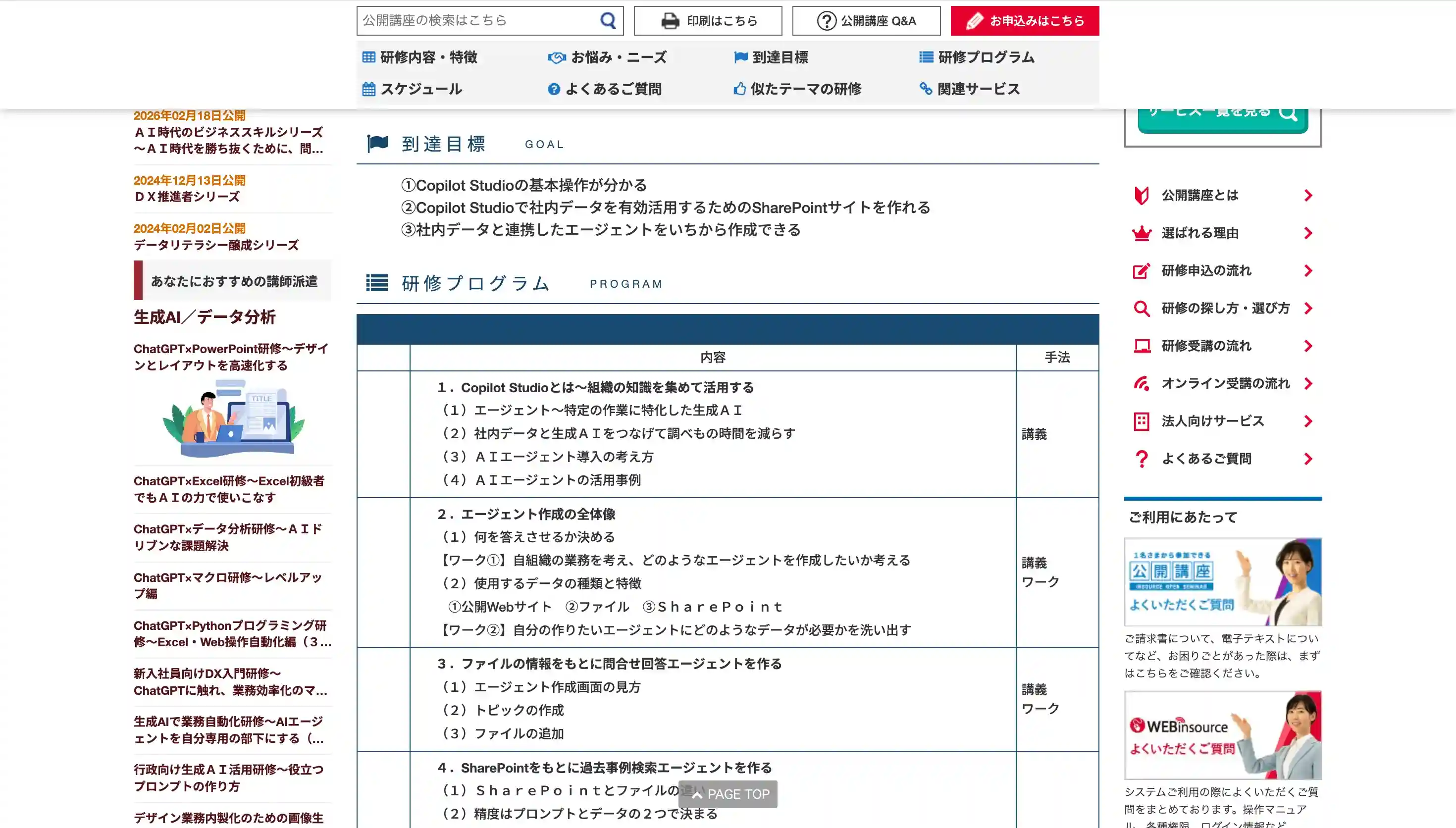
Task: Jump to お悩み・ニーズ section
Action: (607, 57)
